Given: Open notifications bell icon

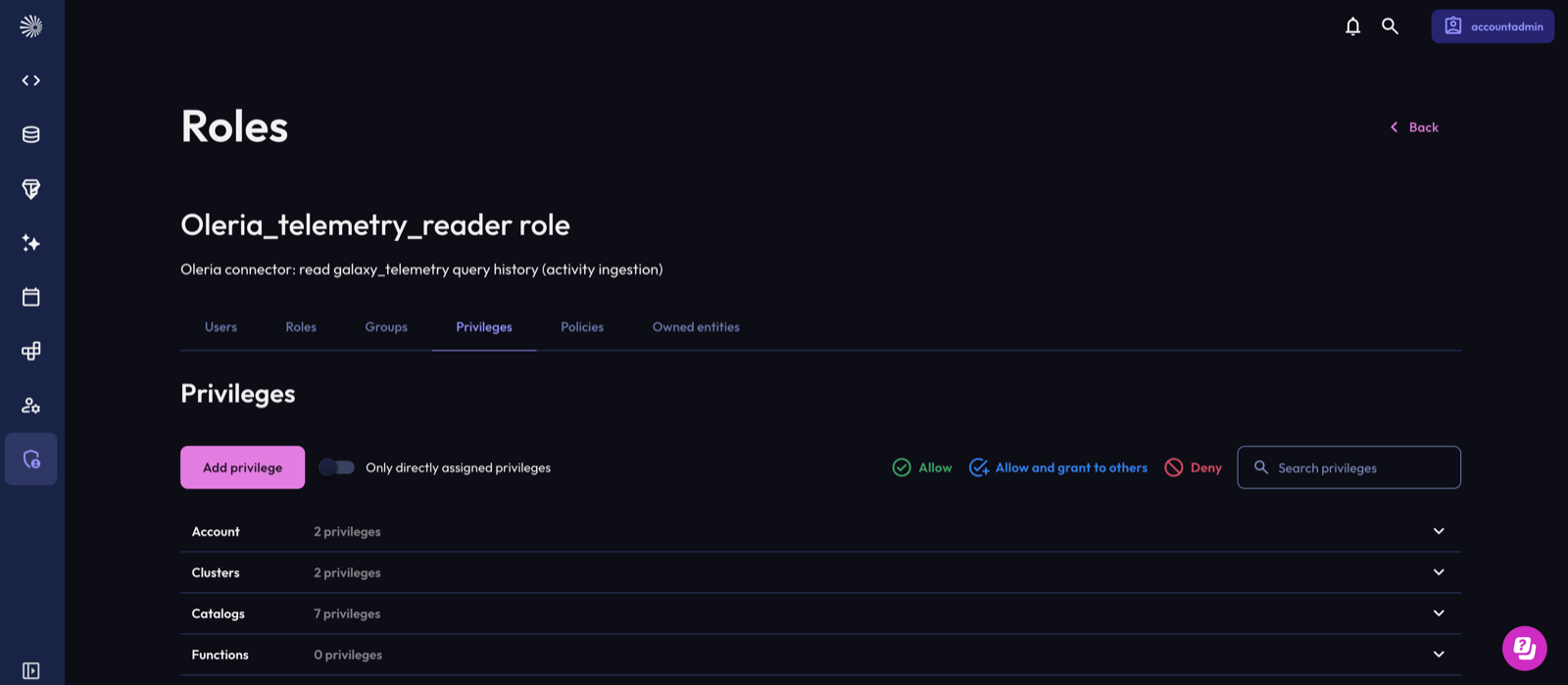Looking at the screenshot, I should [x=1352, y=26].
